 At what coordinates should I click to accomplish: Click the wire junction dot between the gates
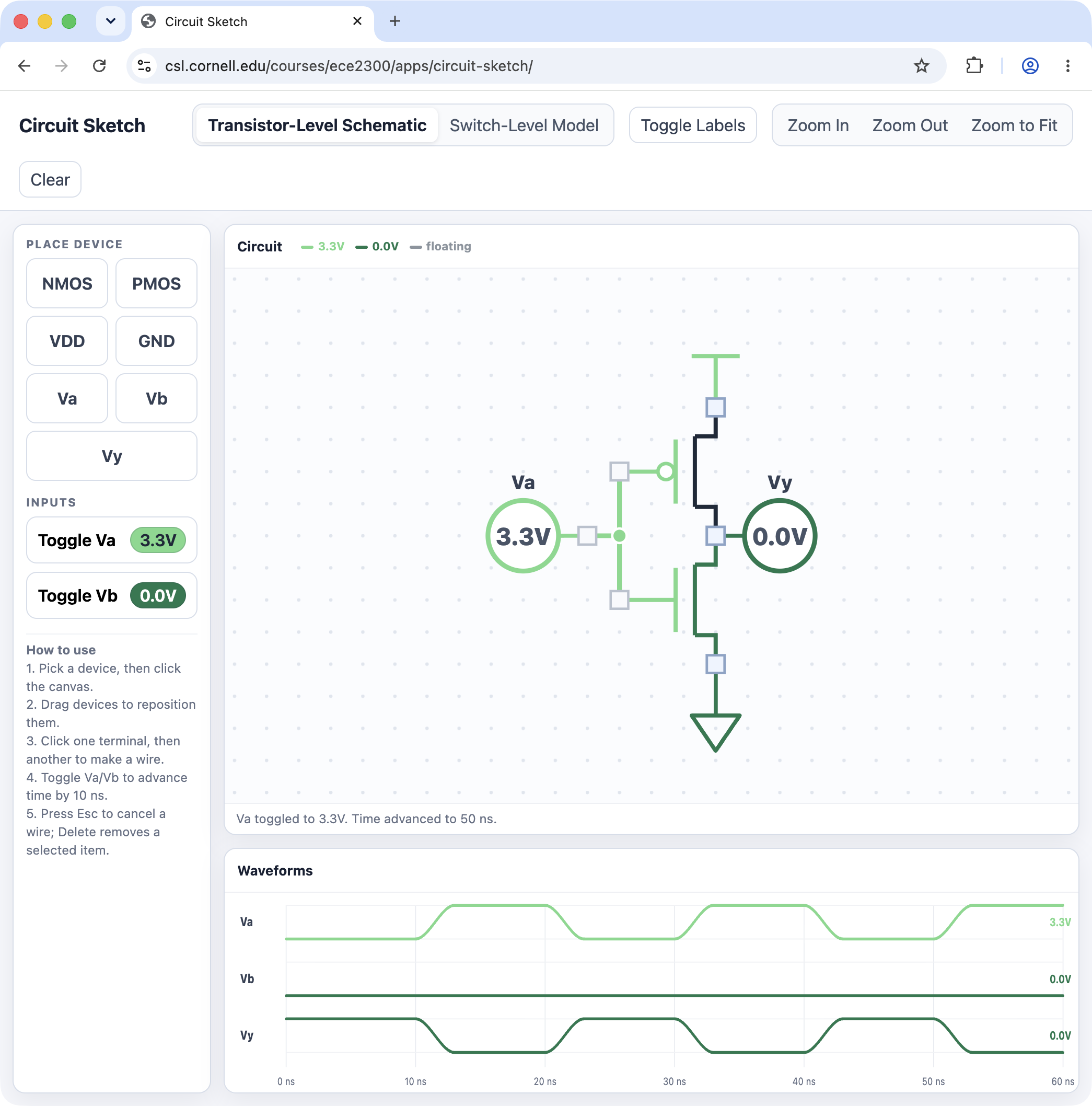coord(619,536)
